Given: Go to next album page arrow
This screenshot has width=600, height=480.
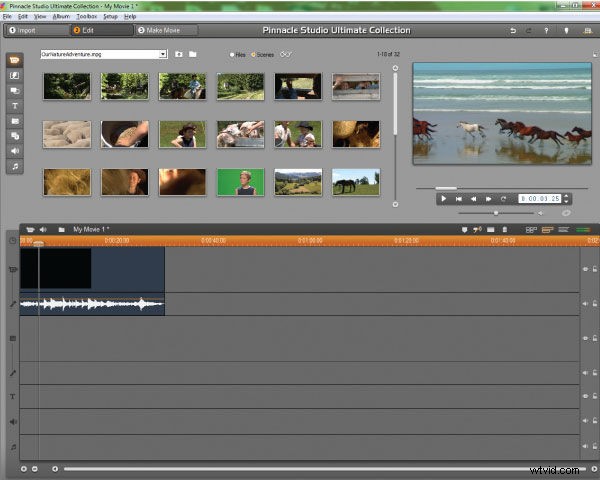Looking at the screenshot, I should tap(395, 204).
